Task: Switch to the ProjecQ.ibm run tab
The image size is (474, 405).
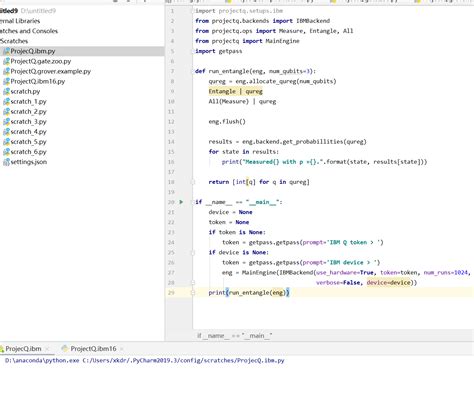Action: [23, 349]
